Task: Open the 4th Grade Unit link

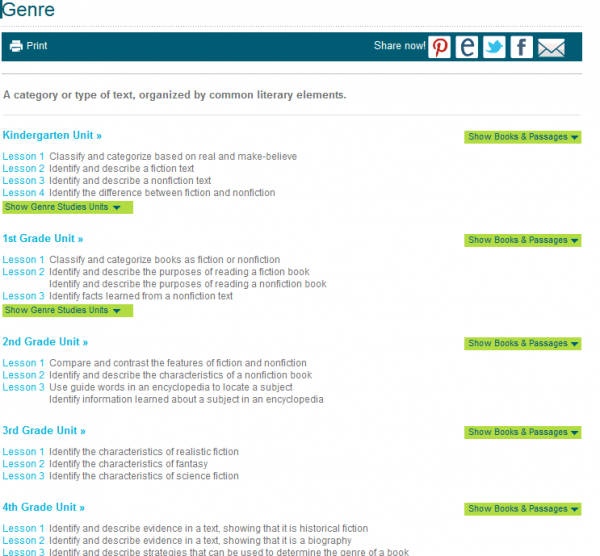Action: pos(44,508)
